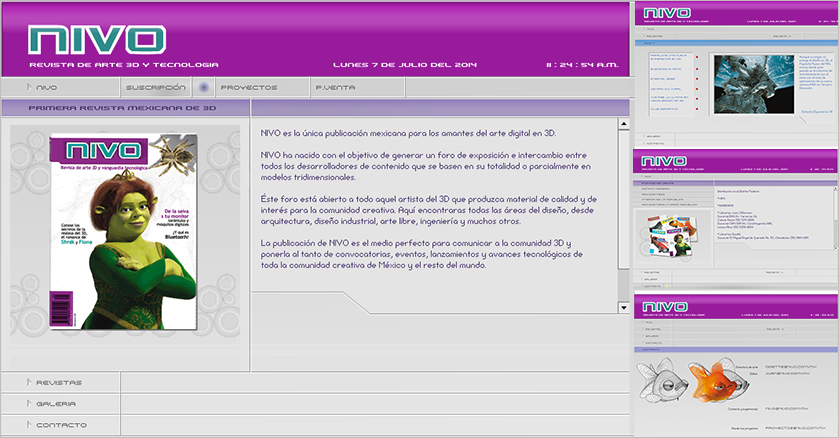Click the round bullet icon before Proyectos
Viewport: 839px width, 438px height.
pos(204,88)
